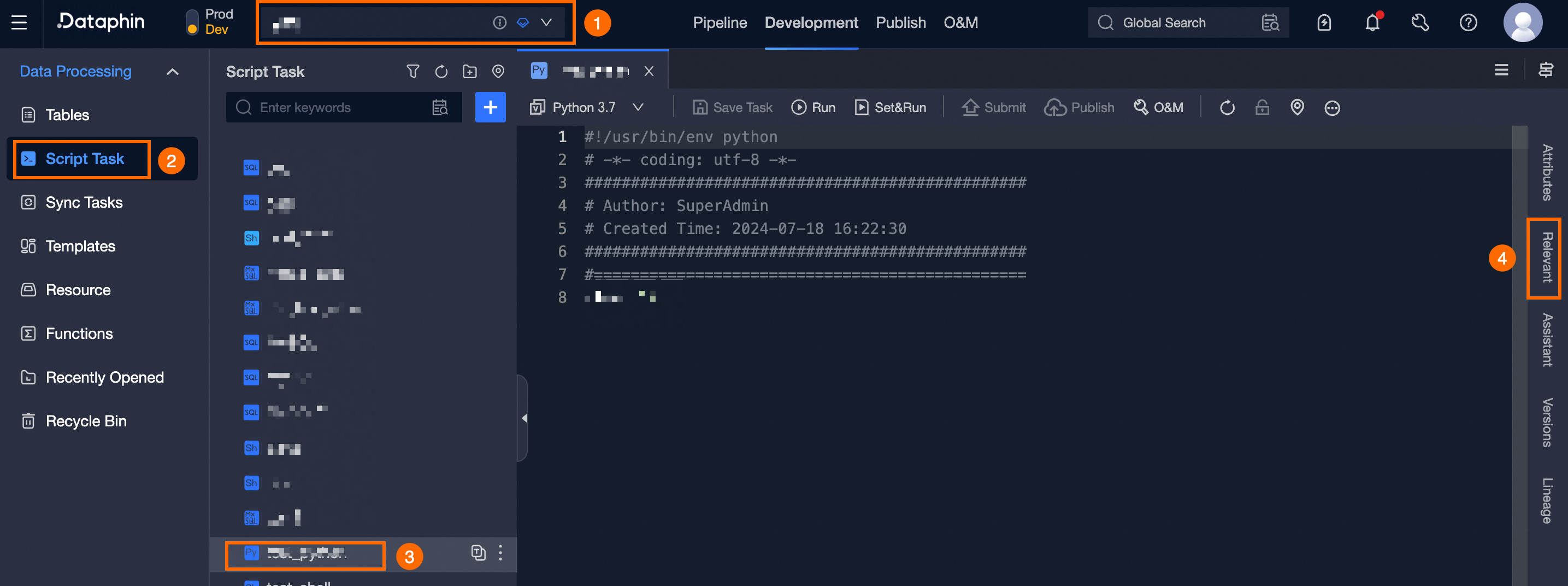
Task: Click the Dataphin logo
Action: (x=101, y=22)
